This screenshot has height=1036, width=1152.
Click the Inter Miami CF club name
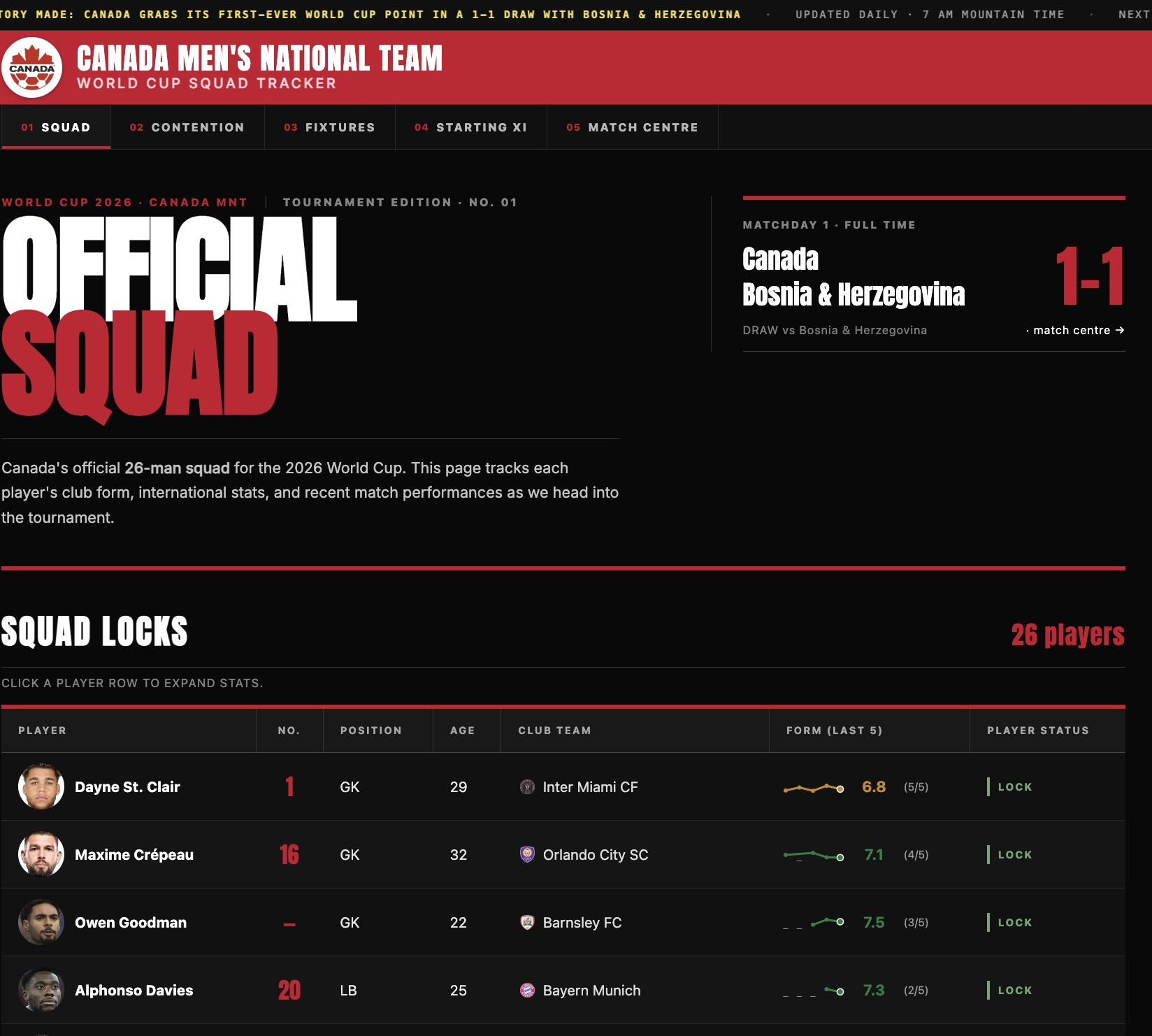590,787
